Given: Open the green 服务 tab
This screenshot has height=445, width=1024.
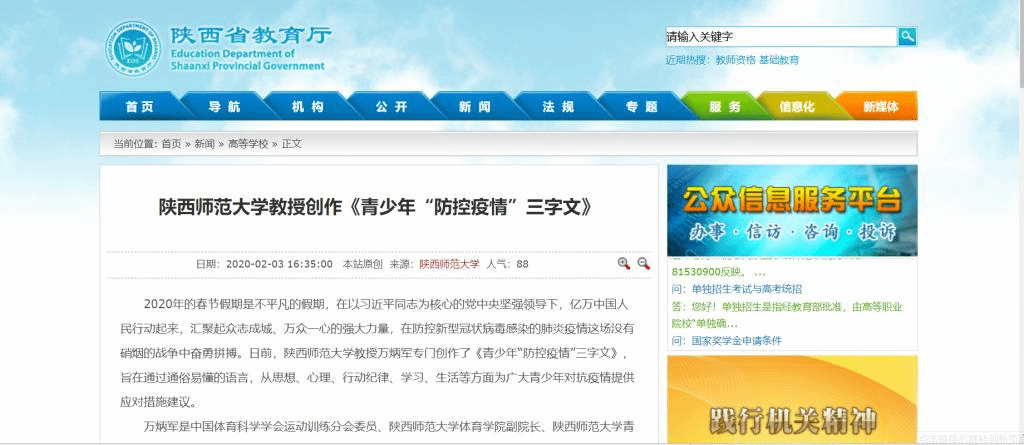Looking at the screenshot, I should click(724, 107).
